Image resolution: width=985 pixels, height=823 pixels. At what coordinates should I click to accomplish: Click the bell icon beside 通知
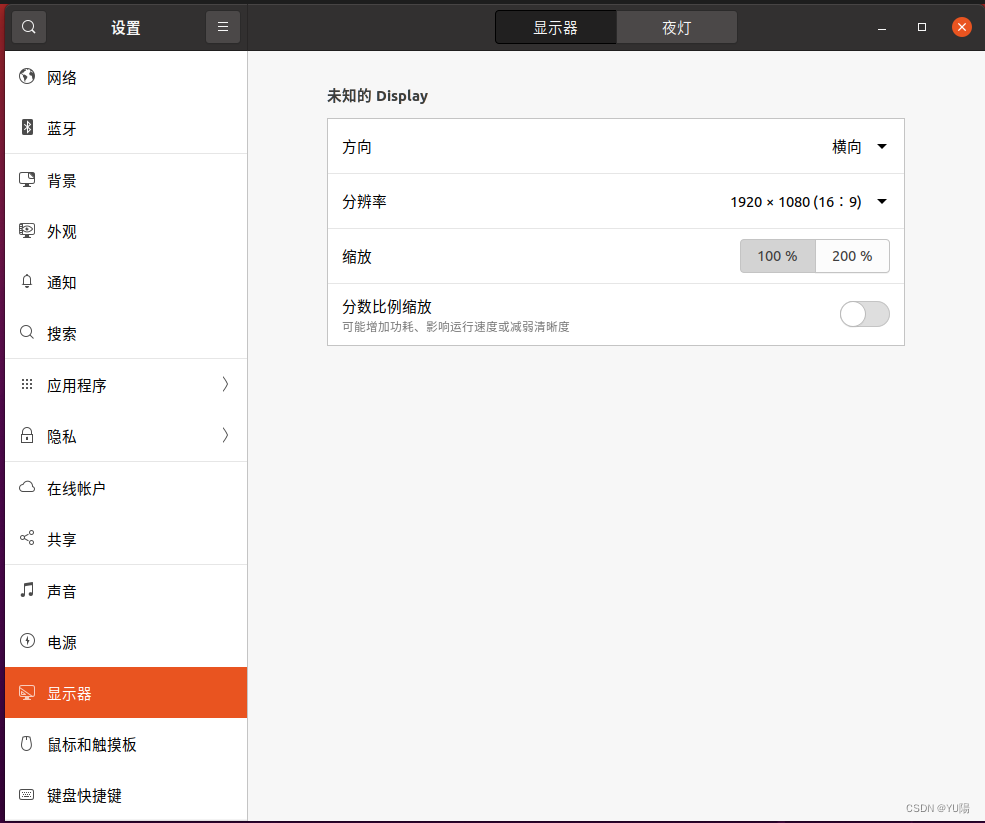[x=27, y=281]
